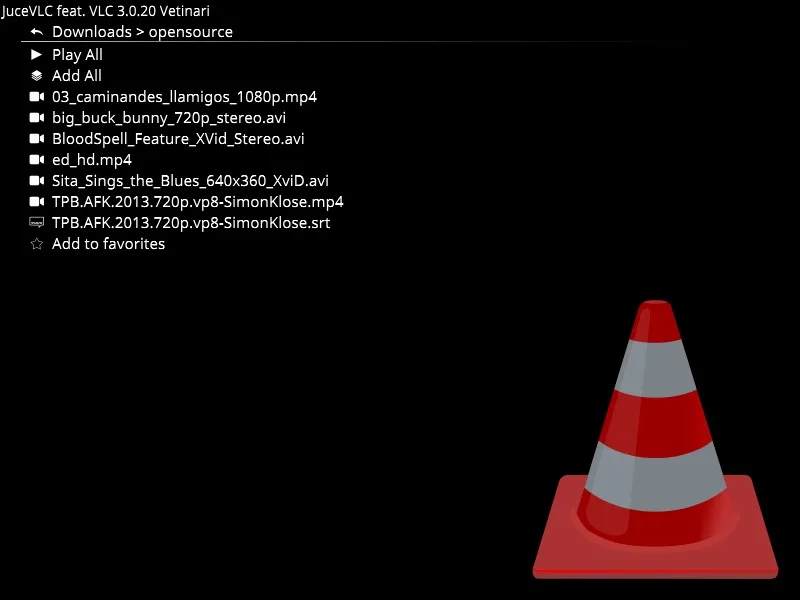Open the ed_hd.mp4 file
This screenshot has width=800, height=600.
pos(92,160)
